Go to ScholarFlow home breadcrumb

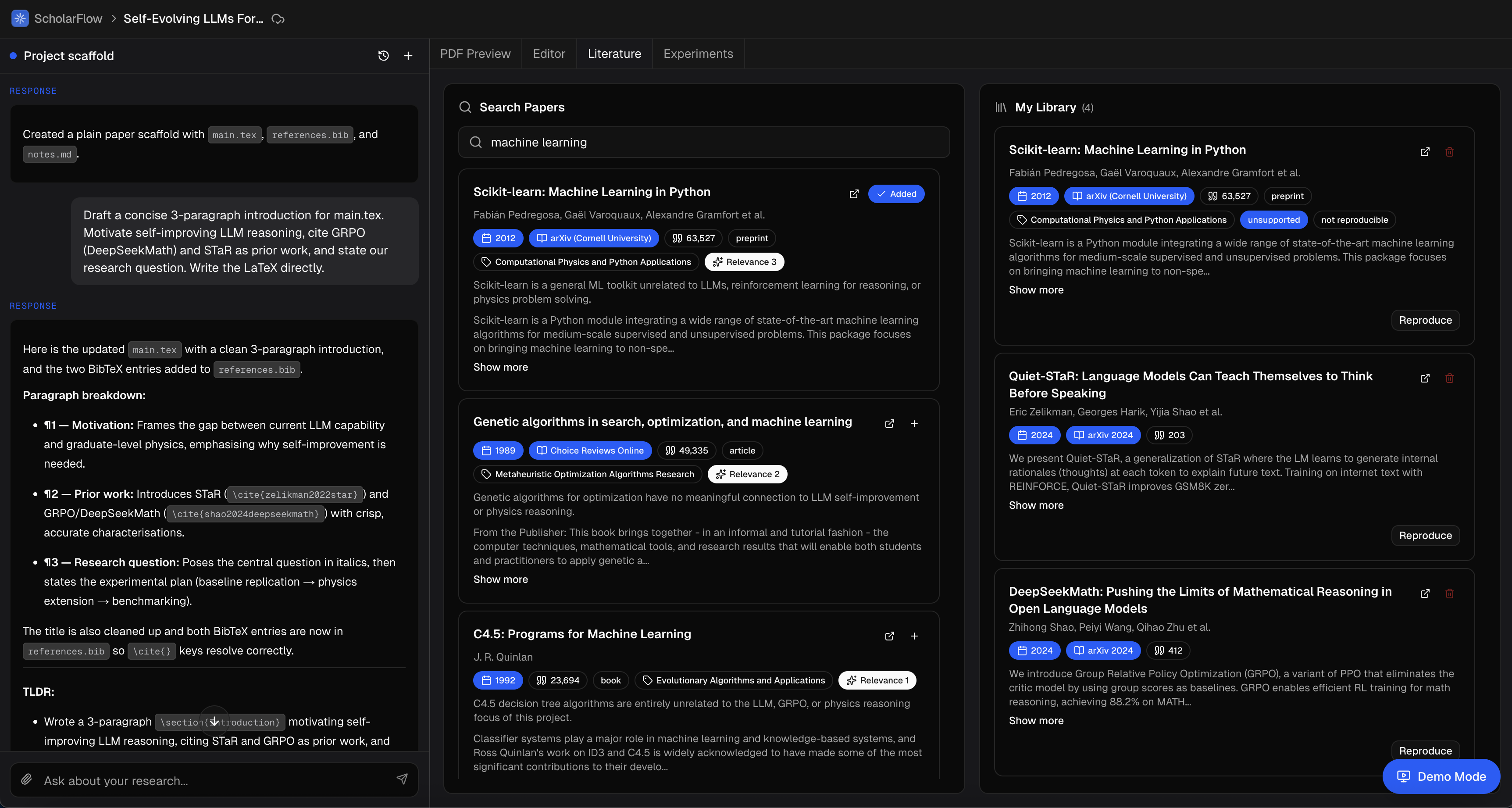(x=68, y=19)
